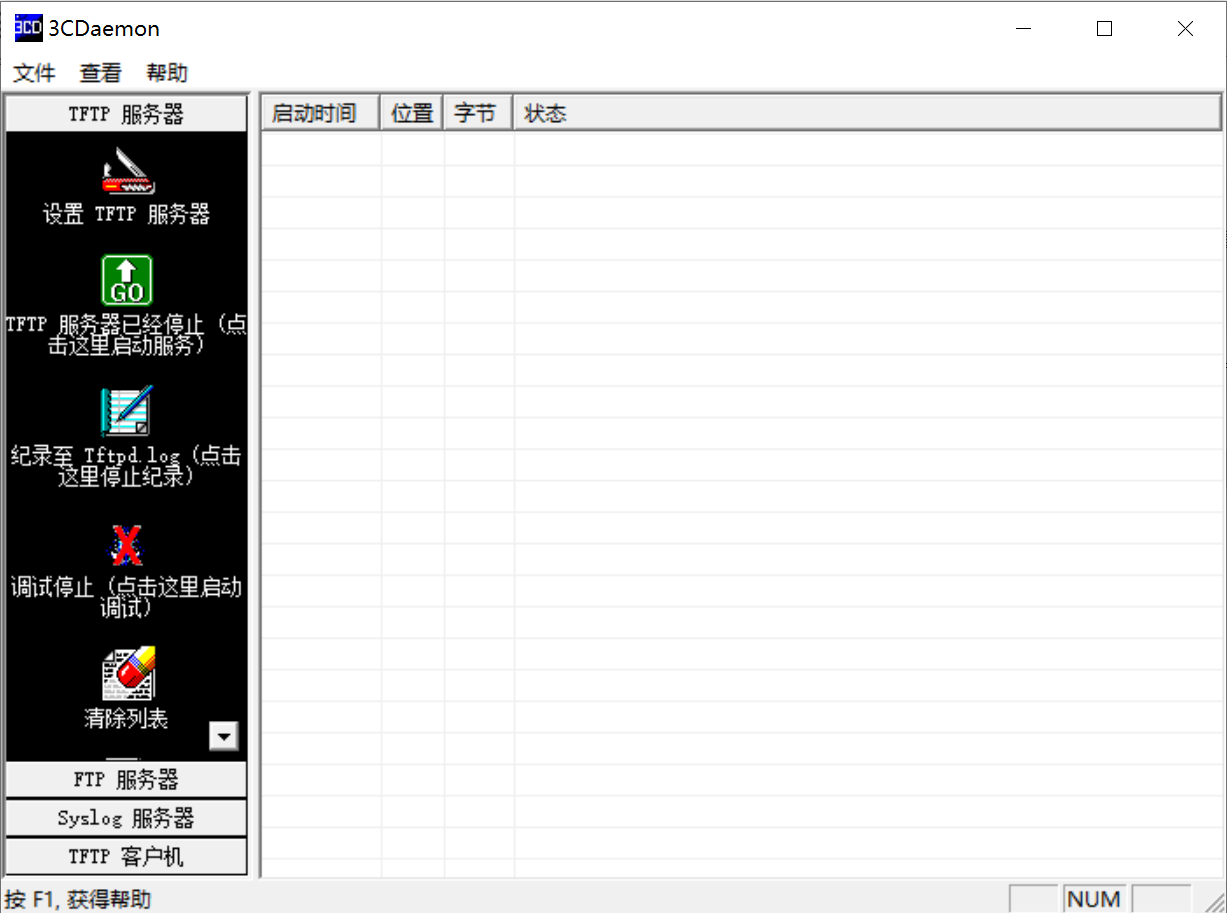This screenshot has height=913, width=1227.
Task: Expand the Syslog 服务器 panel
Action: (x=126, y=818)
